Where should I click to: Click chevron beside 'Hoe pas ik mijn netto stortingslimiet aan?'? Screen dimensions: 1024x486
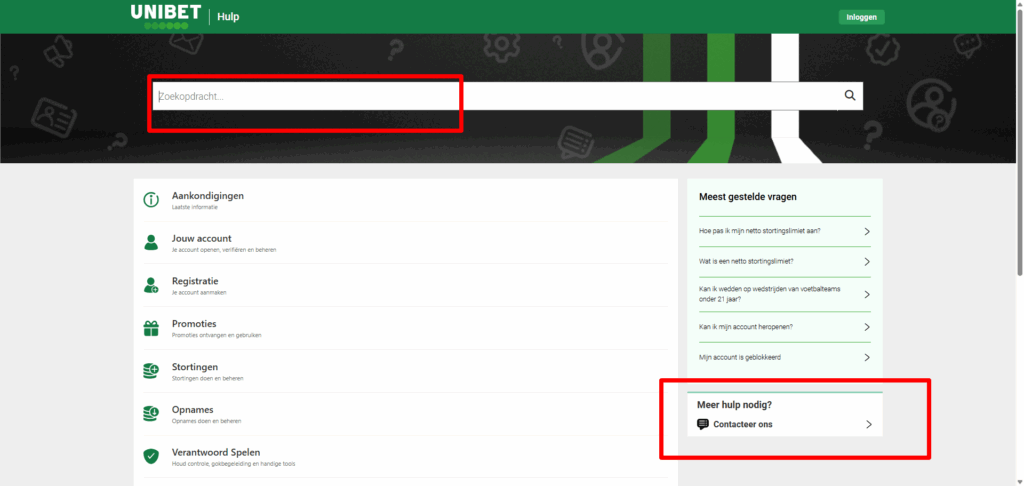click(867, 231)
